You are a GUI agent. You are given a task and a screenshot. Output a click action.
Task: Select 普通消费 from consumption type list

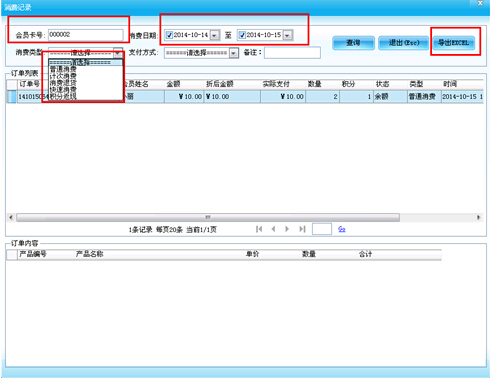coord(86,69)
